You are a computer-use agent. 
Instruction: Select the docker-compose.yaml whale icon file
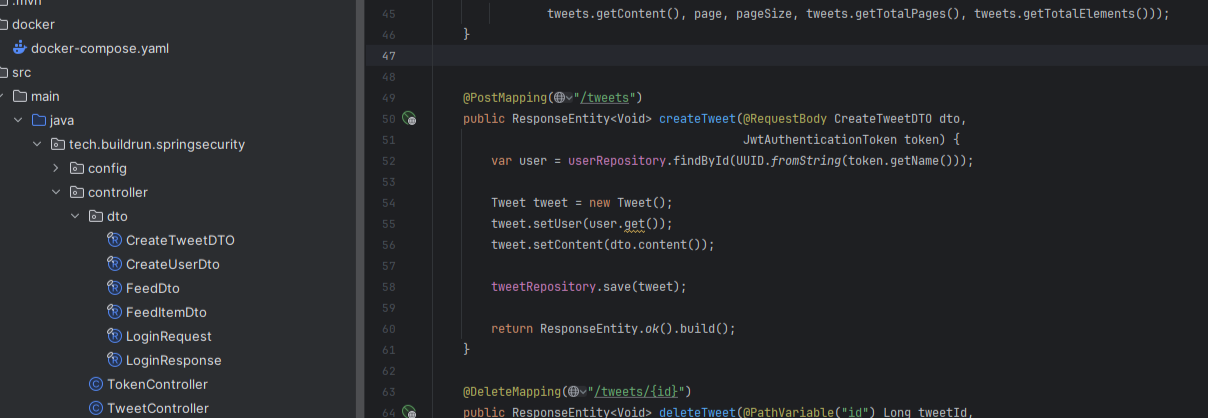pyautogui.click(x=19, y=48)
